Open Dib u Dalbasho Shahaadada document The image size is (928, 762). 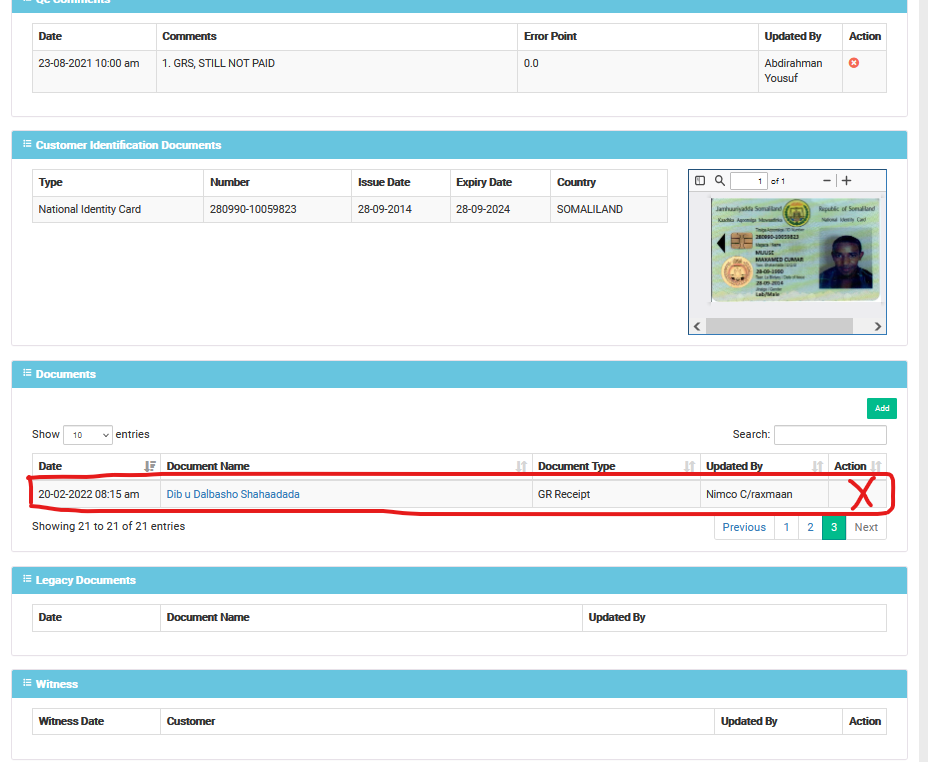(233, 494)
